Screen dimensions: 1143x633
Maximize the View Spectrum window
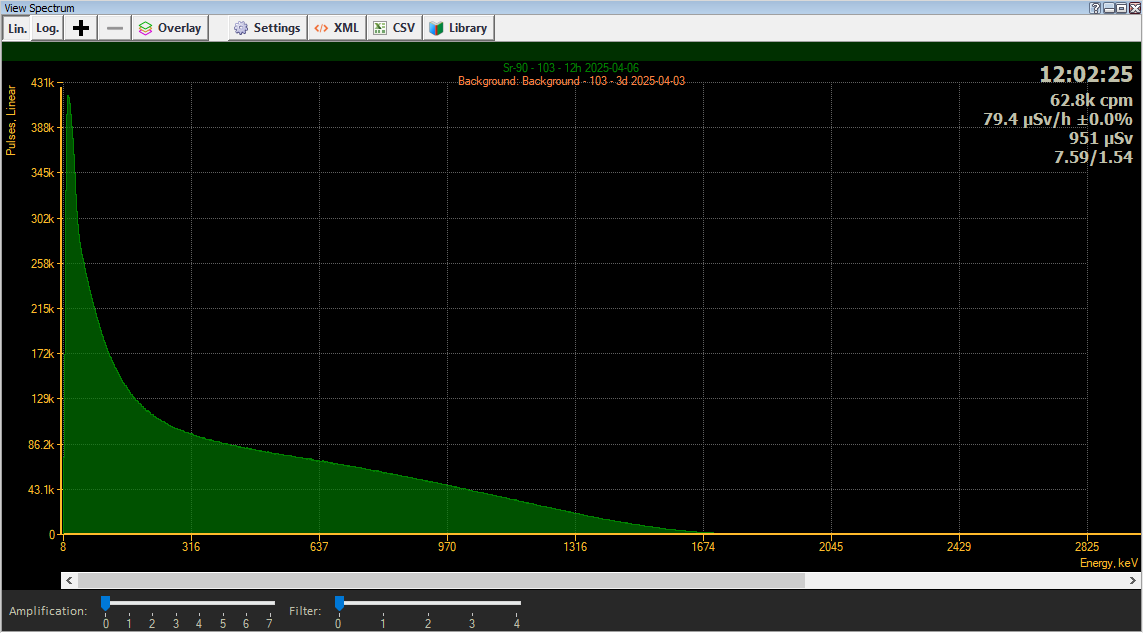1122,7
